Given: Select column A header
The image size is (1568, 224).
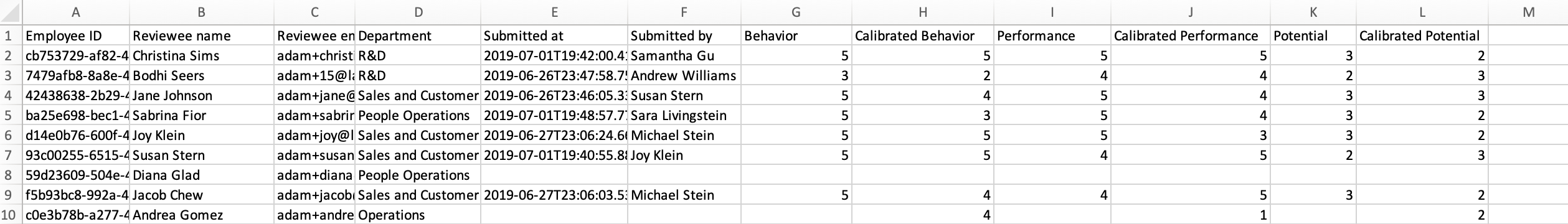Looking at the screenshot, I should tap(76, 12).
